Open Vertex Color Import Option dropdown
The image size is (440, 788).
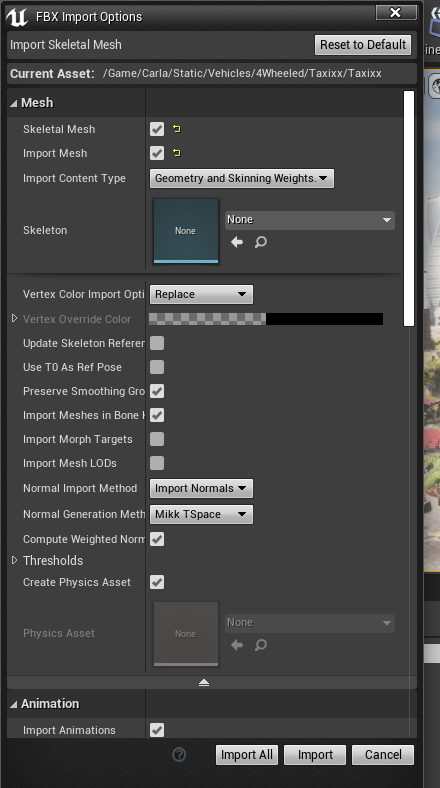pos(201,294)
